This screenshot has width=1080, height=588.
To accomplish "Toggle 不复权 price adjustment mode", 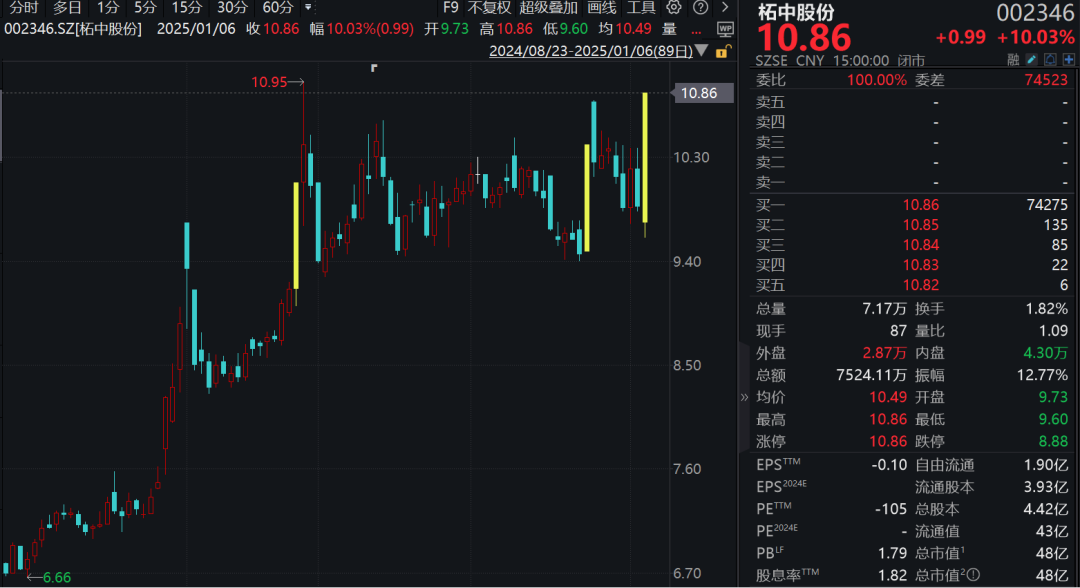I will [x=489, y=8].
